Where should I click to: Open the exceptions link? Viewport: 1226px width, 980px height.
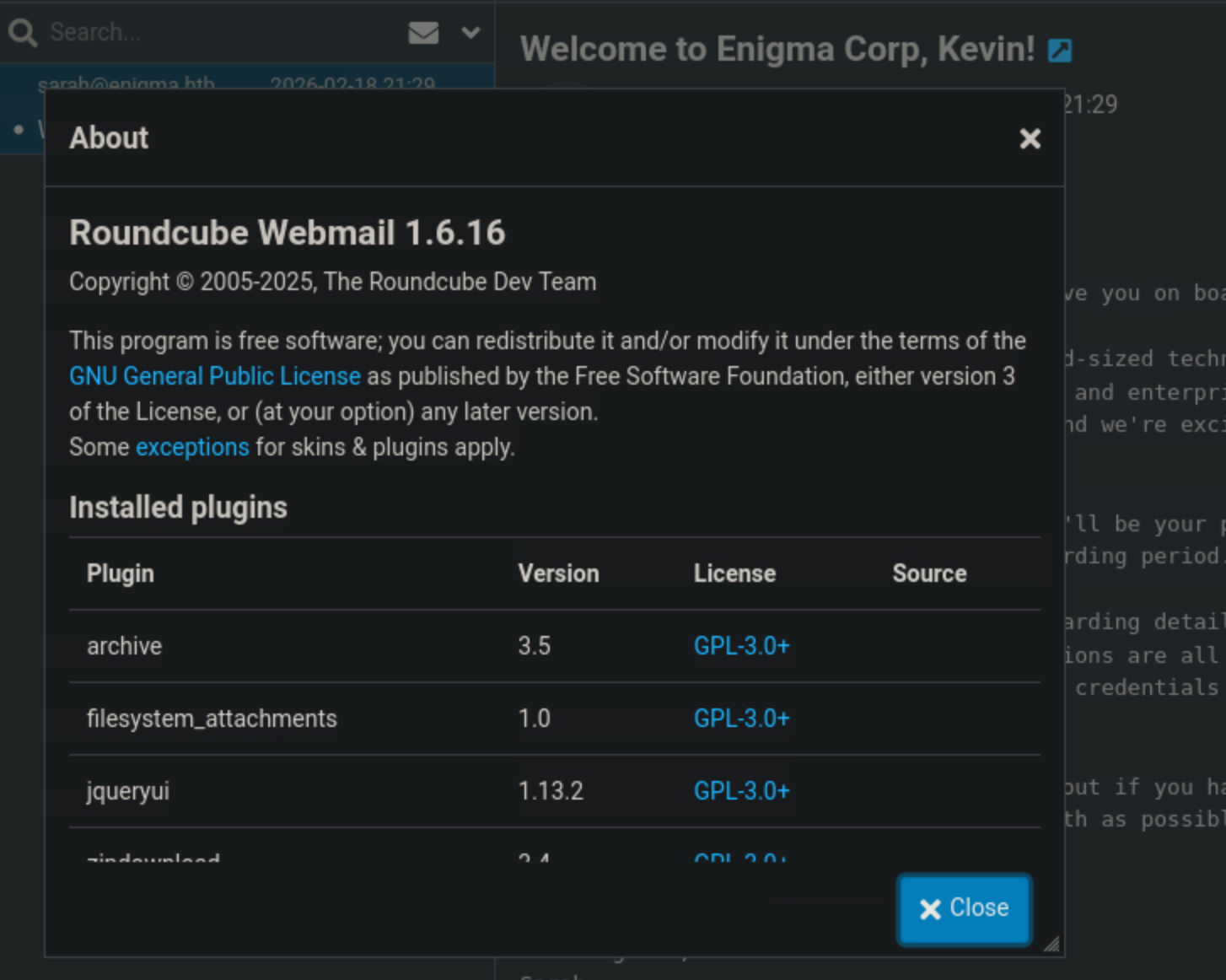coord(192,447)
